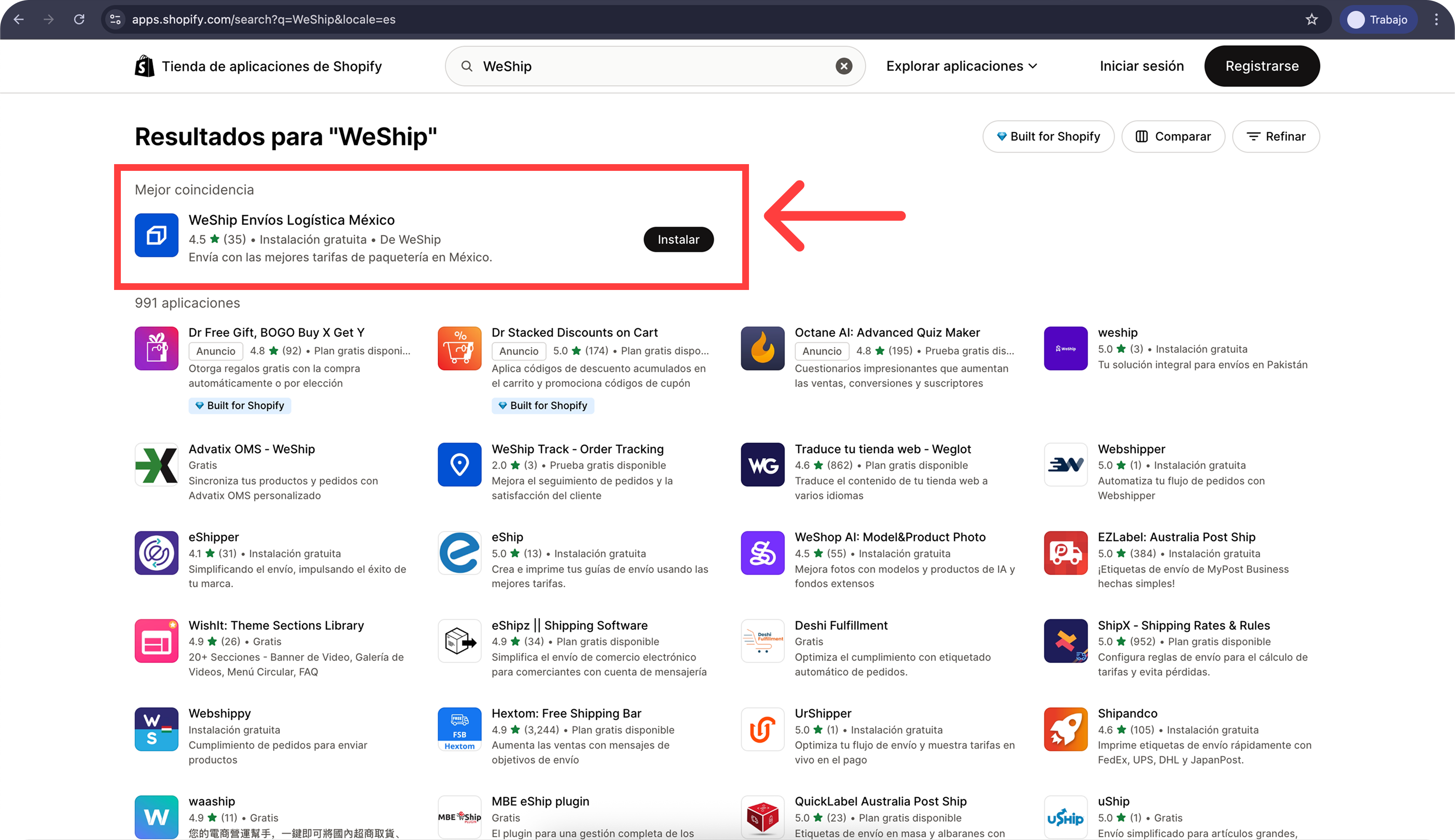Click the Instalar button for WeShip

pos(678,239)
